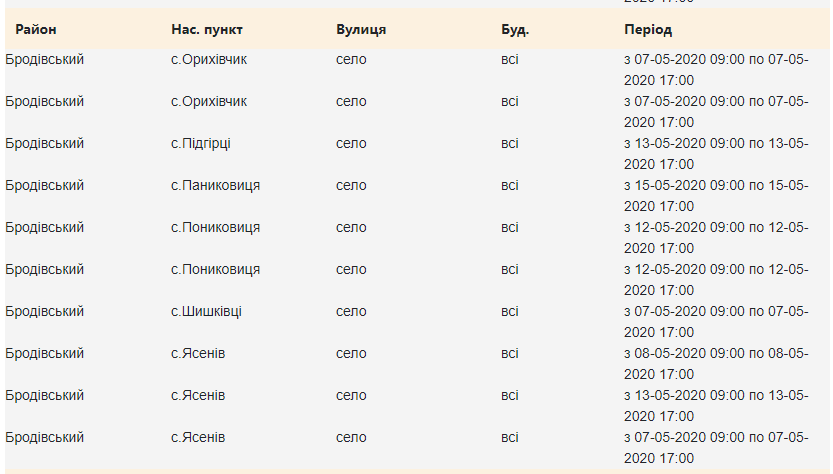Click the Нас. пункт column header
This screenshot has height=474, width=833.
[x=206, y=30]
